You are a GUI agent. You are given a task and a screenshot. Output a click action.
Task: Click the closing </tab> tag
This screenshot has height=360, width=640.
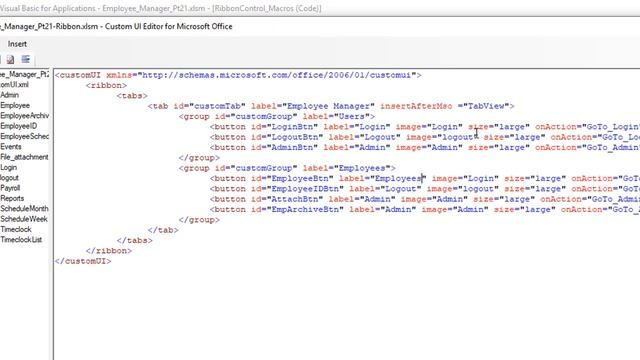point(163,230)
